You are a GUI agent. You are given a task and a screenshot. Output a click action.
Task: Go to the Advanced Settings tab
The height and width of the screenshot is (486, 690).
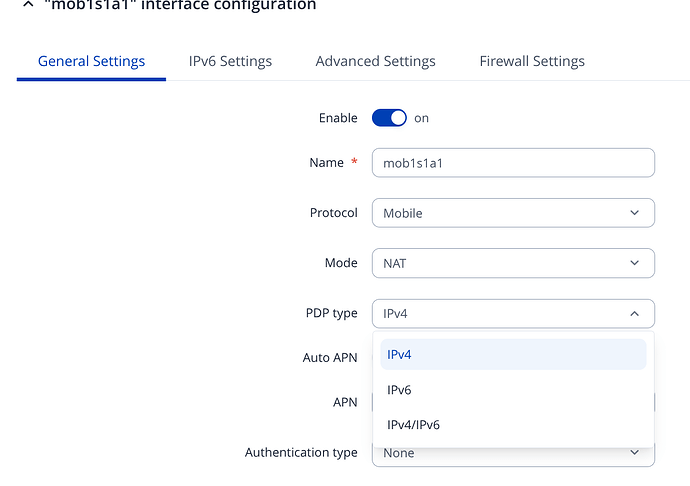tap(375, 61)
